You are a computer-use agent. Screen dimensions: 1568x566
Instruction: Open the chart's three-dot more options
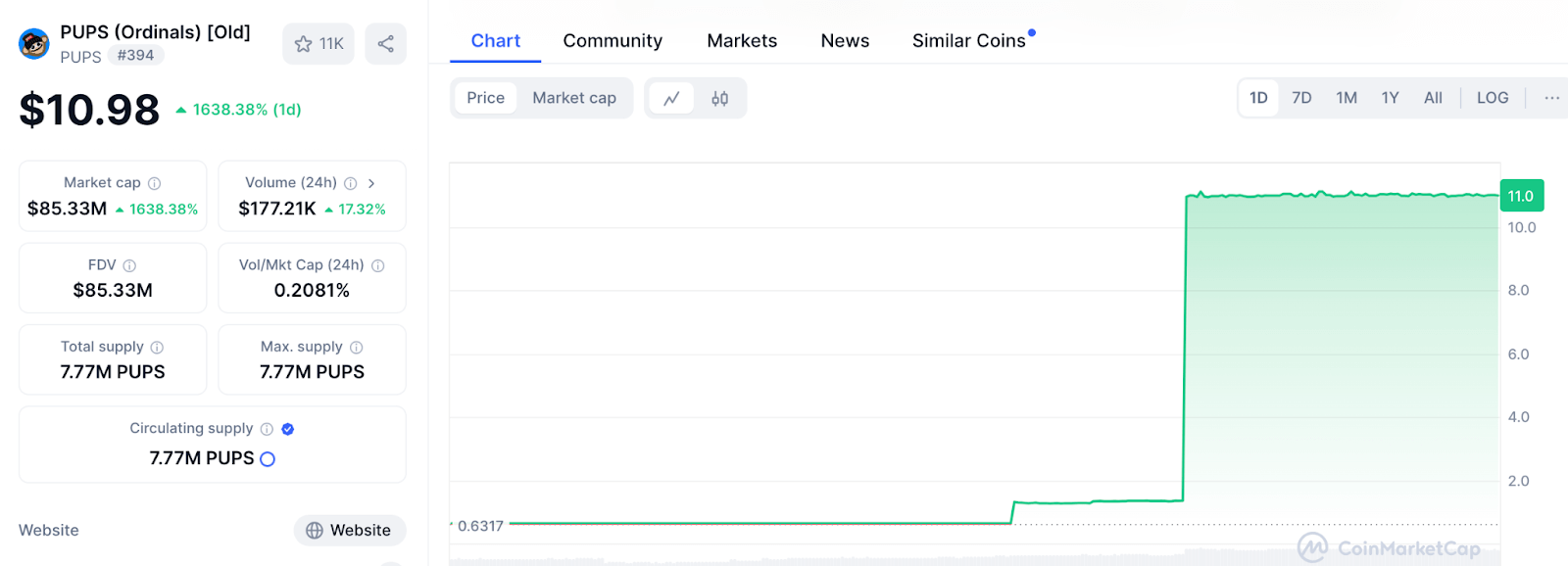coord(1552,98)
